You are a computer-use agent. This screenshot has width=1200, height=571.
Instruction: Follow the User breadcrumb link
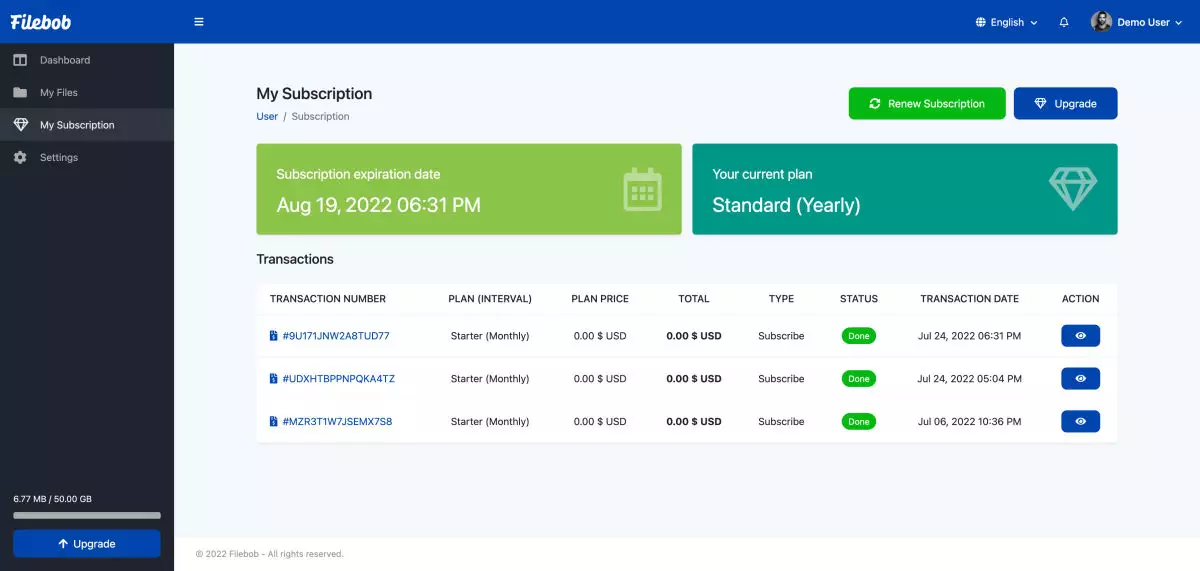point(267,116)
